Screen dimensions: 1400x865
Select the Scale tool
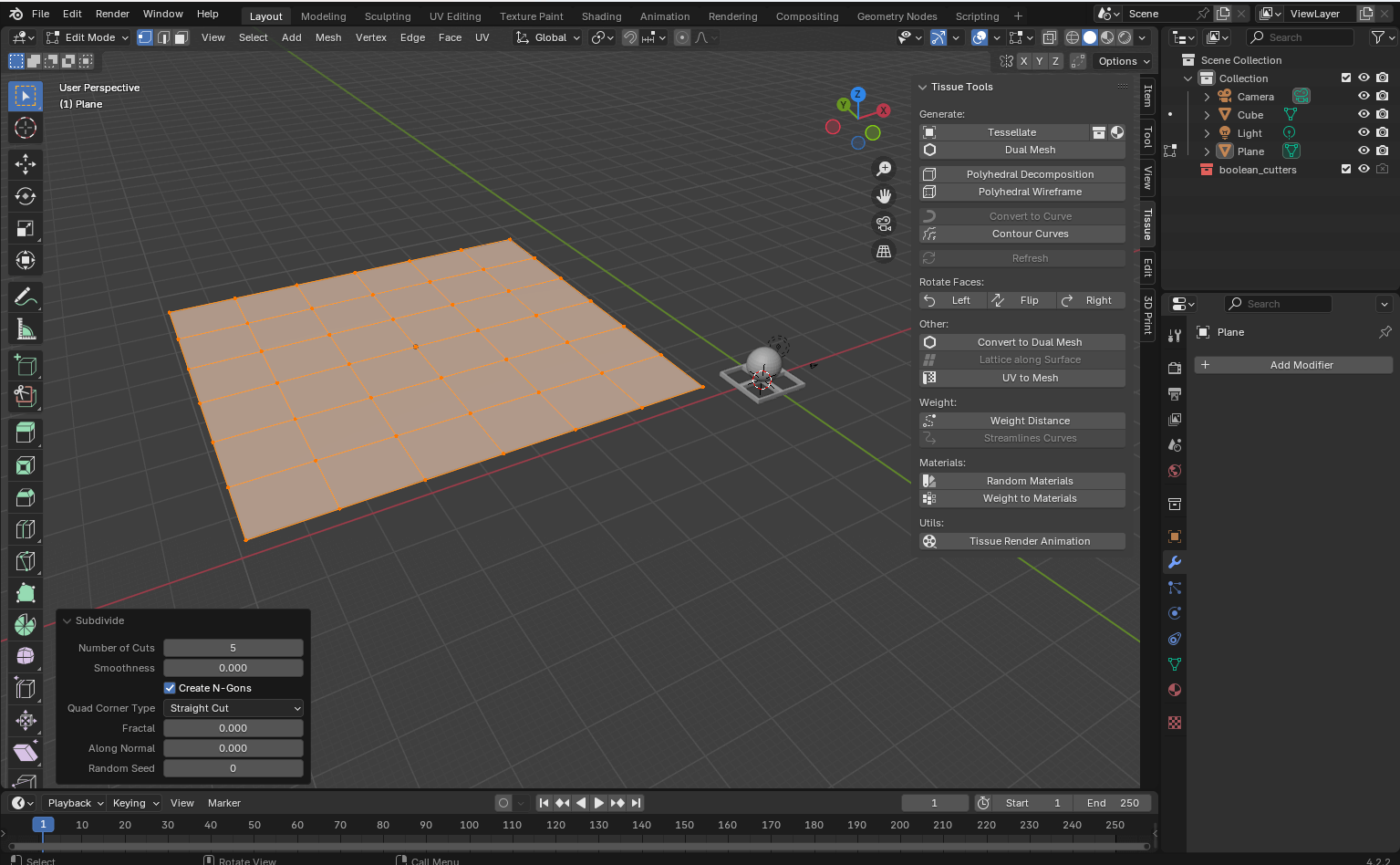coord(26,228)
